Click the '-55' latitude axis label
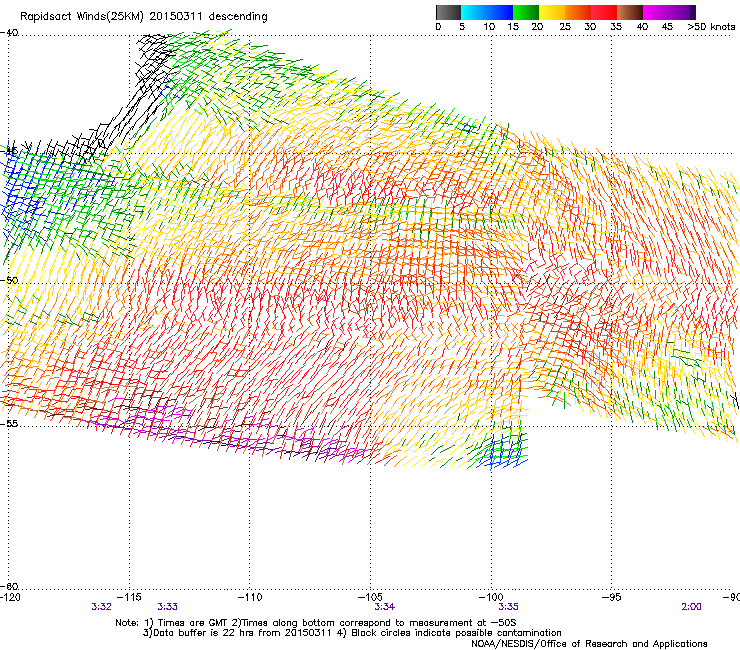 pos(9,423)
